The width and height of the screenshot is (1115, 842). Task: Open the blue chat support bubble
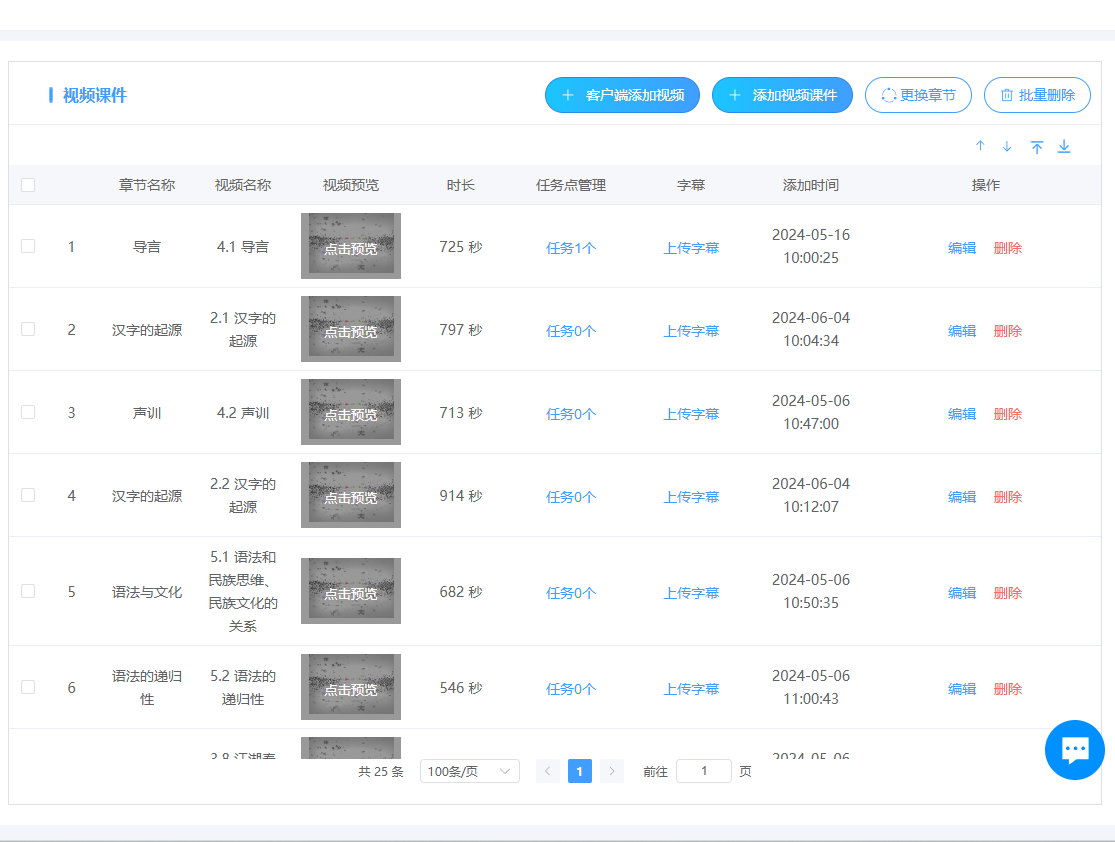click(1074, 749)
